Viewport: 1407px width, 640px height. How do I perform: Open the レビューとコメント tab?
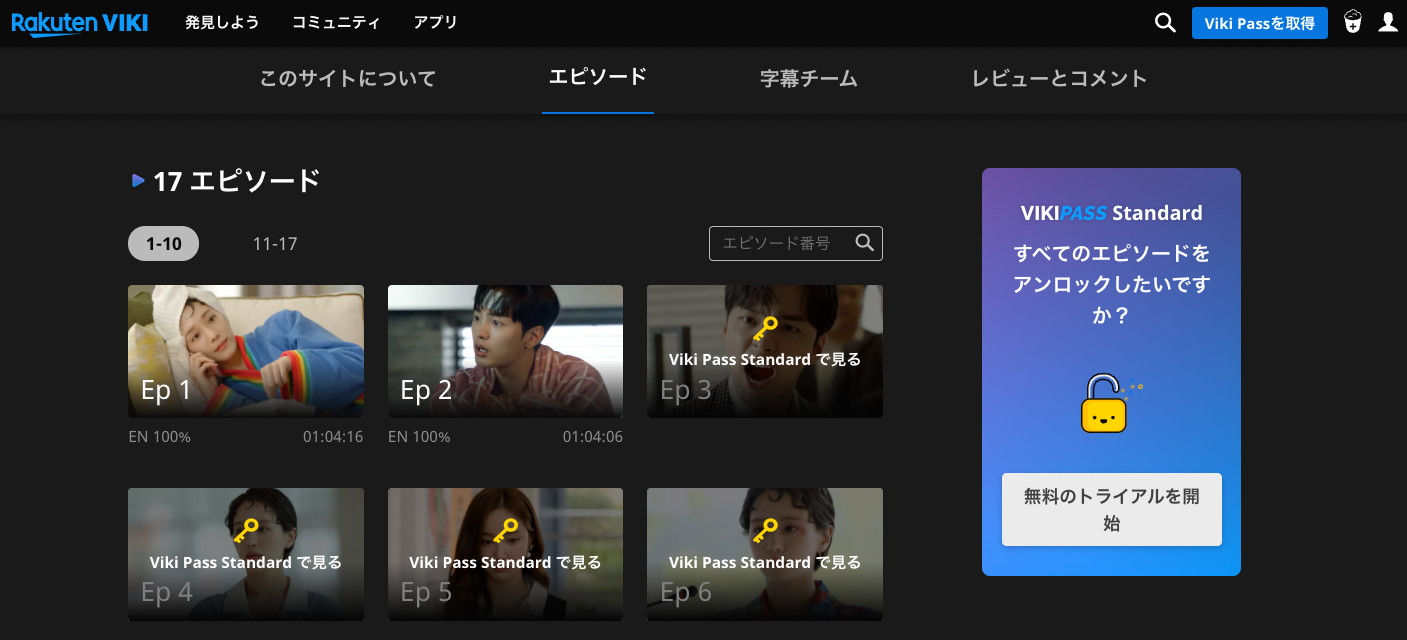point(1059,78)
